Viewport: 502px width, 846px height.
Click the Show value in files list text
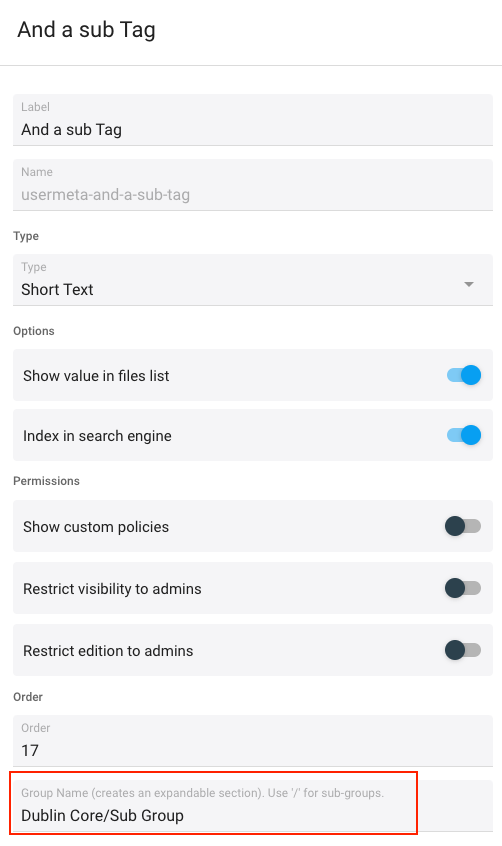pyautogui.click(x=96, y=376)
